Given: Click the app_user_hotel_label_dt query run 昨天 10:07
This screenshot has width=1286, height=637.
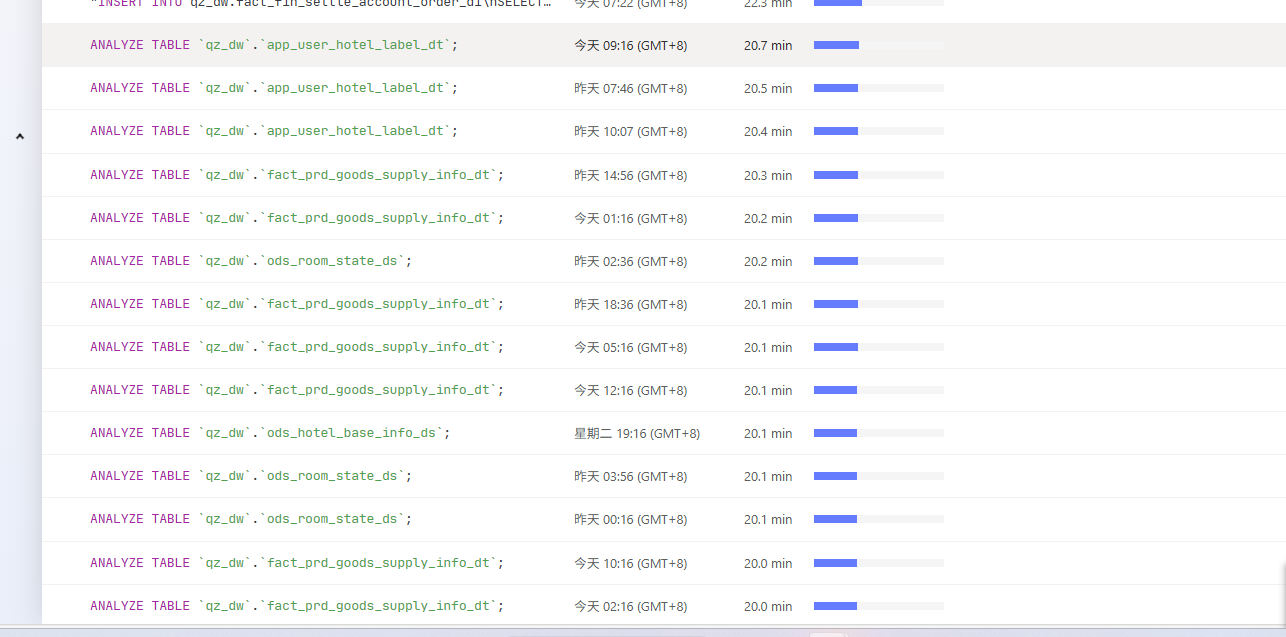Looking at the screenshot, I should pos(274,131).
